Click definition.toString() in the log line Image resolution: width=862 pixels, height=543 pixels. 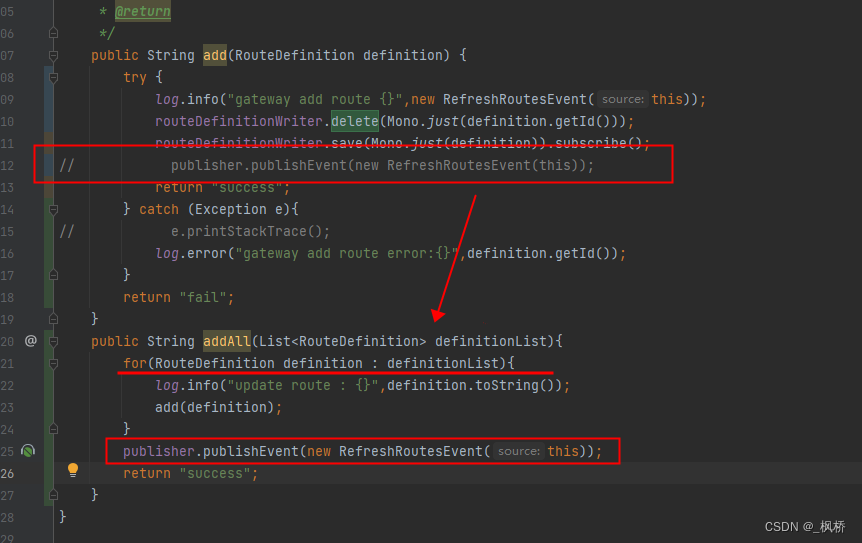coord(471,385)
